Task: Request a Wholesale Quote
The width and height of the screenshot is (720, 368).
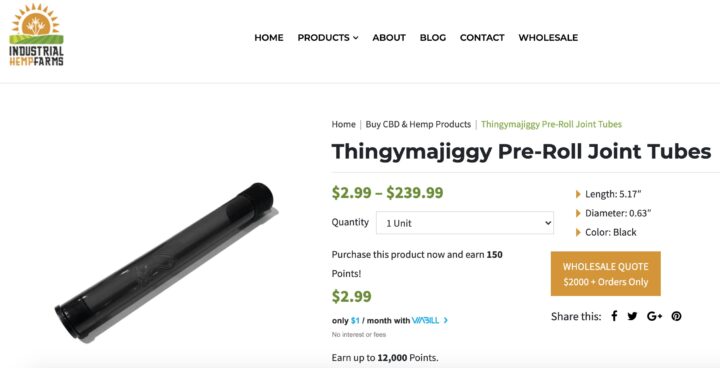Action: 606,274
